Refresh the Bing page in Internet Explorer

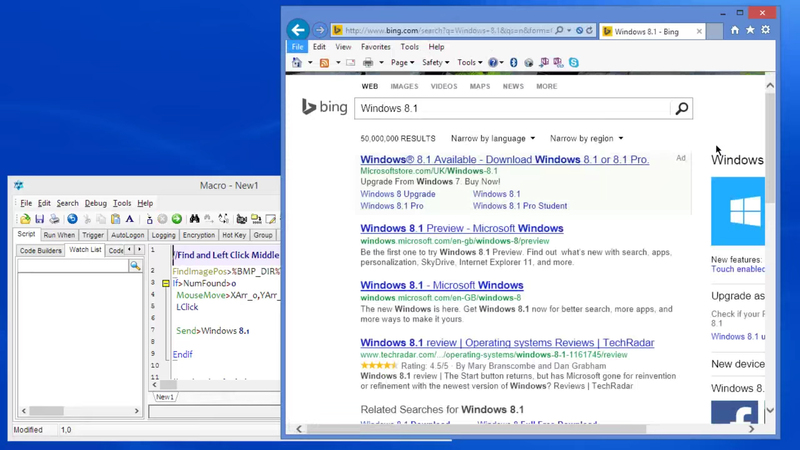589,31
